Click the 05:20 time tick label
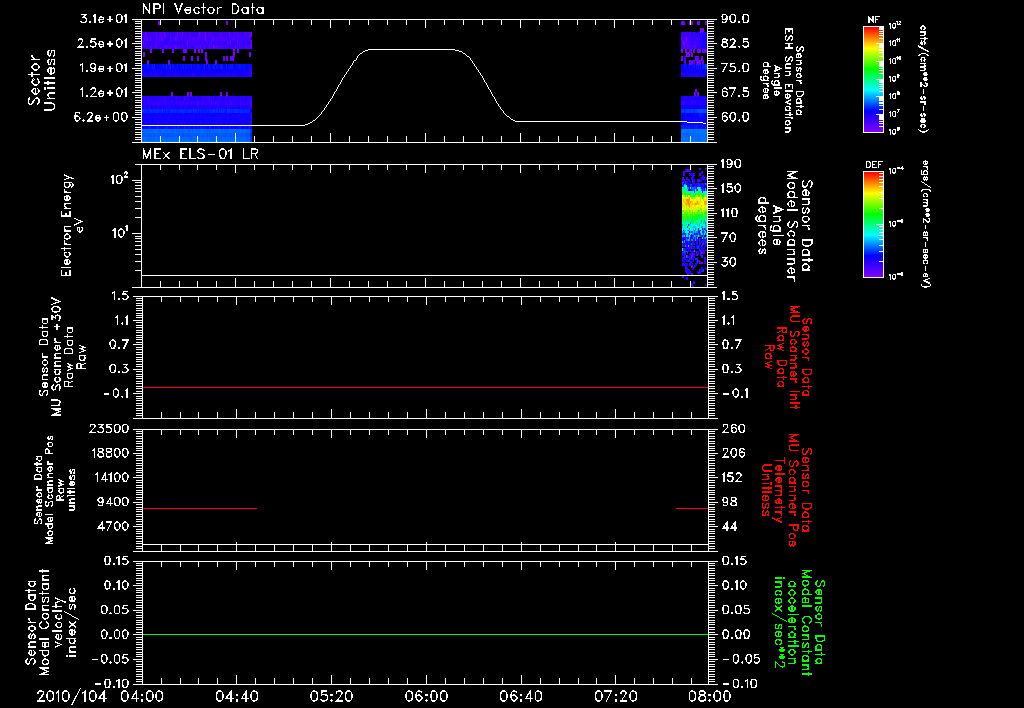1024x708 pixels. point(331,696)
